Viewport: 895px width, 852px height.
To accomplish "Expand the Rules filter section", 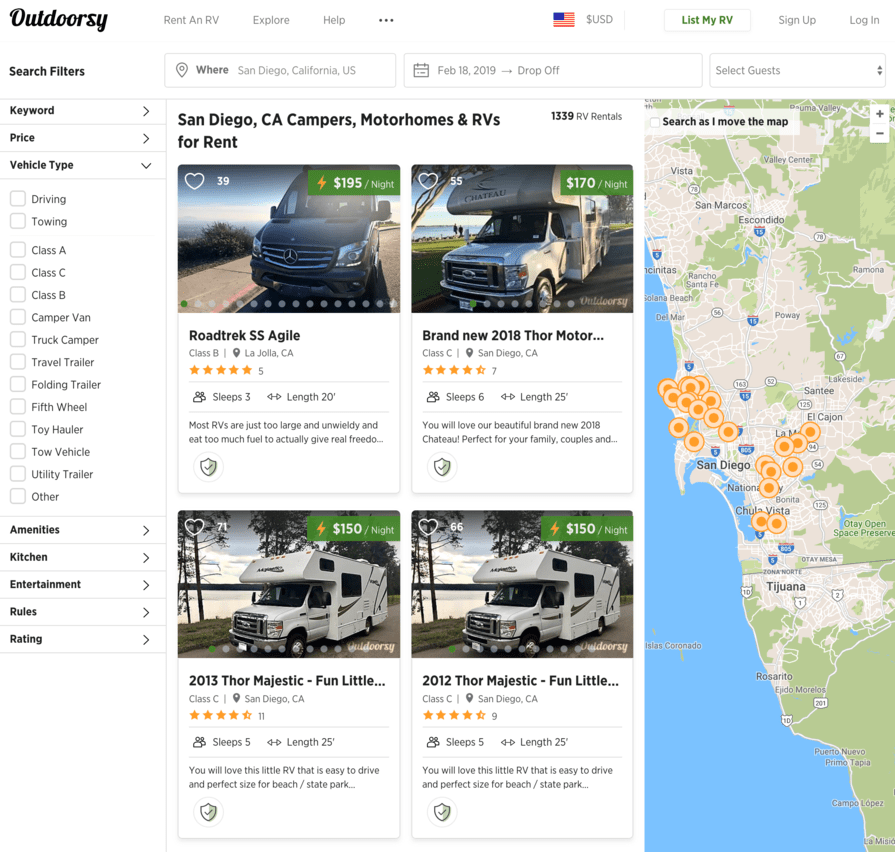I will tap(83, 612).
